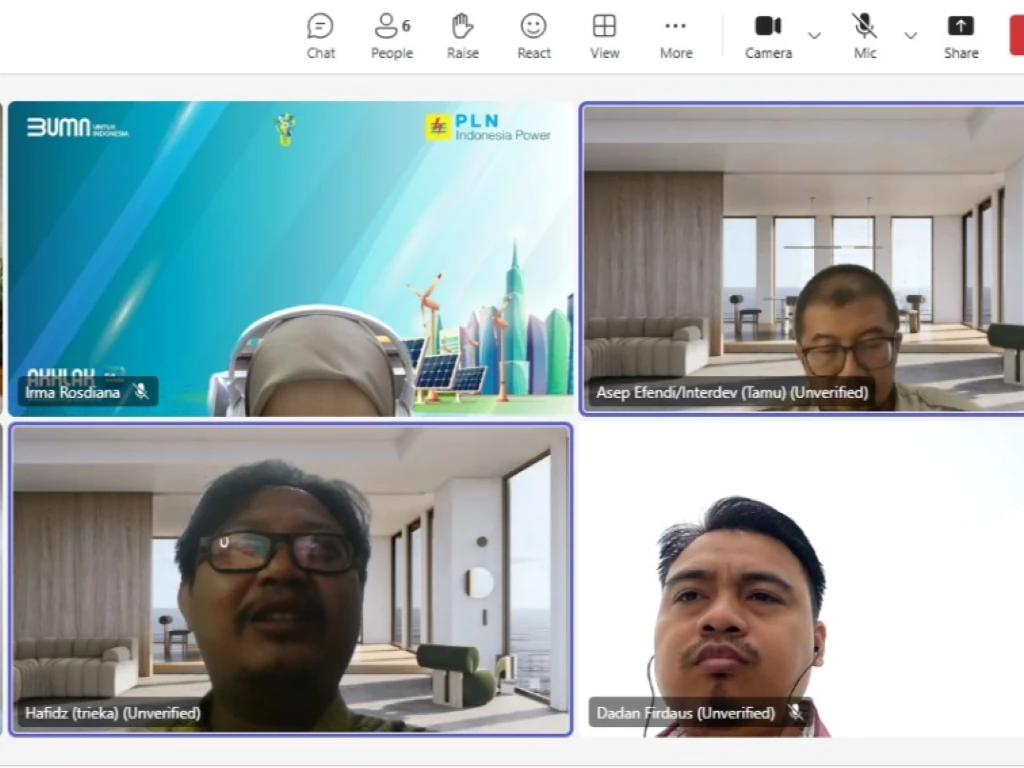
Task: Click the red Leave button
Action: tap(1016, 36)
